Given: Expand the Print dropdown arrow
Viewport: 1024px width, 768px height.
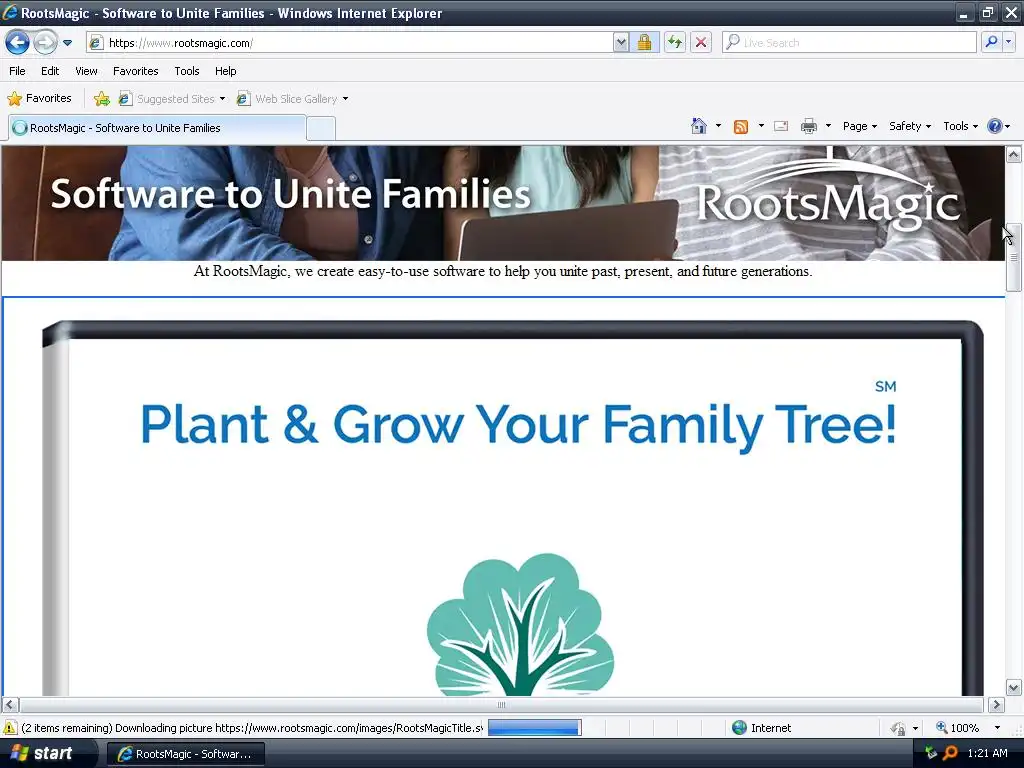Looking at the screenshot, I should 828,126.
